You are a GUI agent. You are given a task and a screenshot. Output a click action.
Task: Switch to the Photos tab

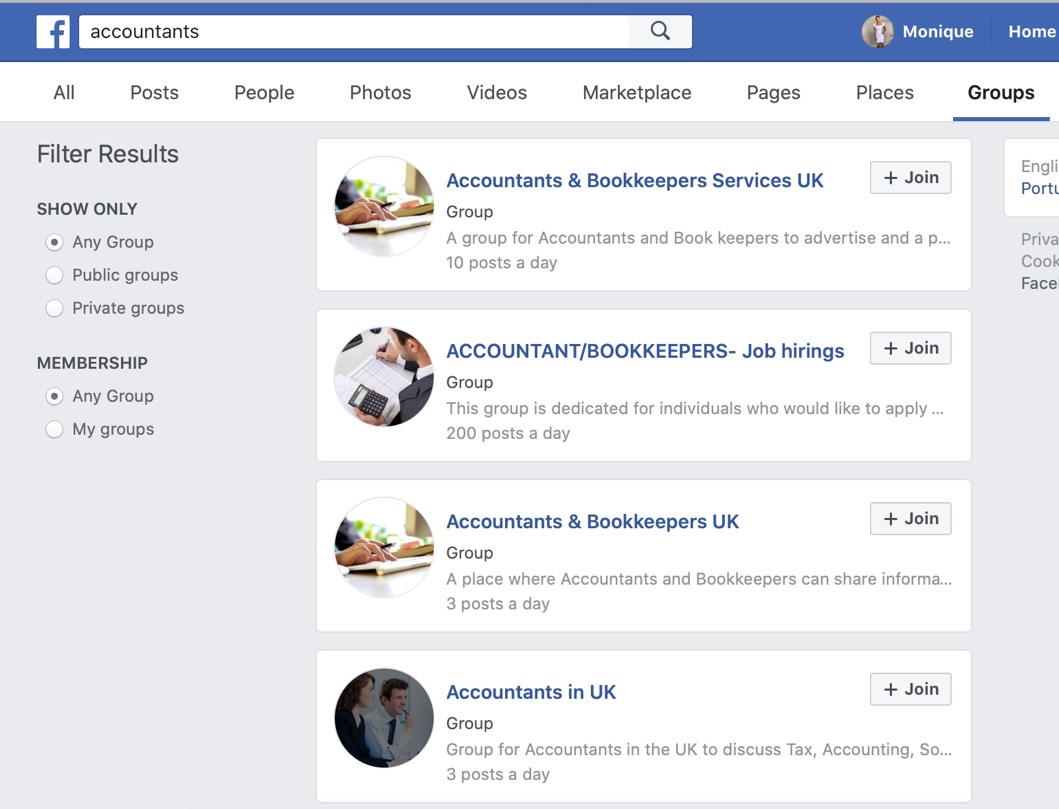click(x=380, y=93)
